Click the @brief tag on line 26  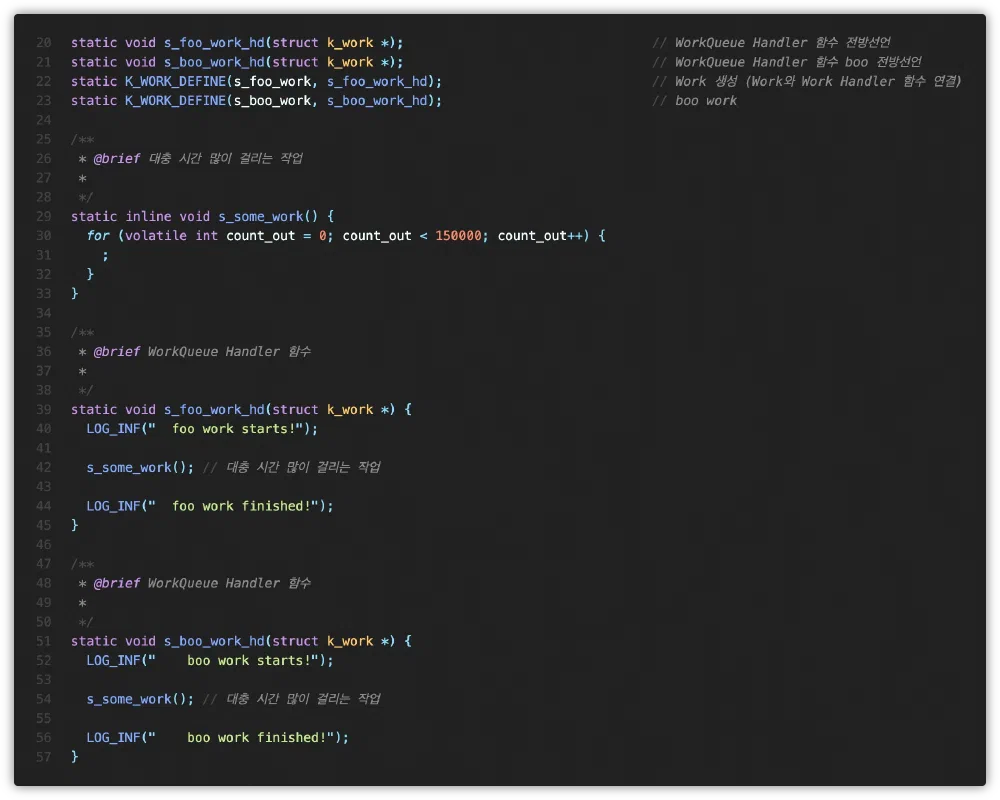(x=117, y=159)
